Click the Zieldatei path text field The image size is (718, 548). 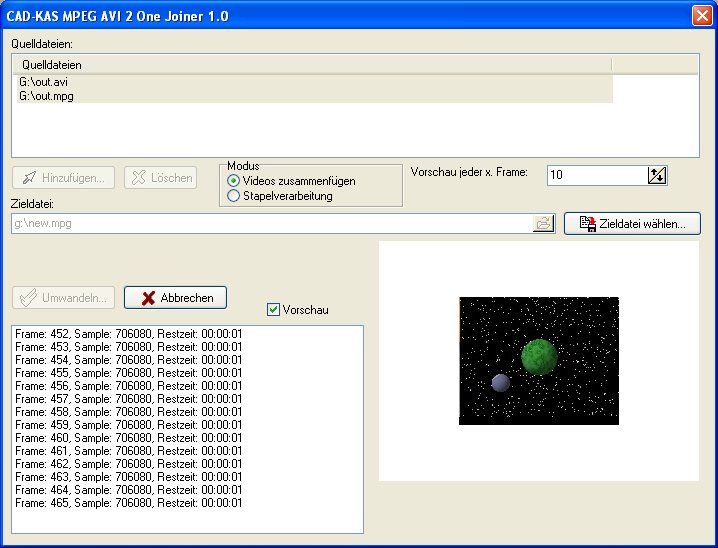click(270, 224)
